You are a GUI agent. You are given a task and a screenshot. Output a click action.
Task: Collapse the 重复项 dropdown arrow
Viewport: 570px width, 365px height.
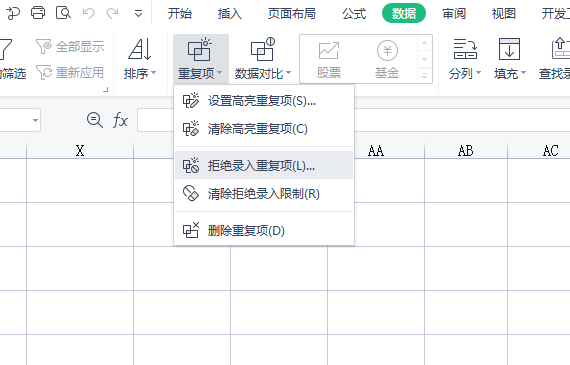click(220, 73)
